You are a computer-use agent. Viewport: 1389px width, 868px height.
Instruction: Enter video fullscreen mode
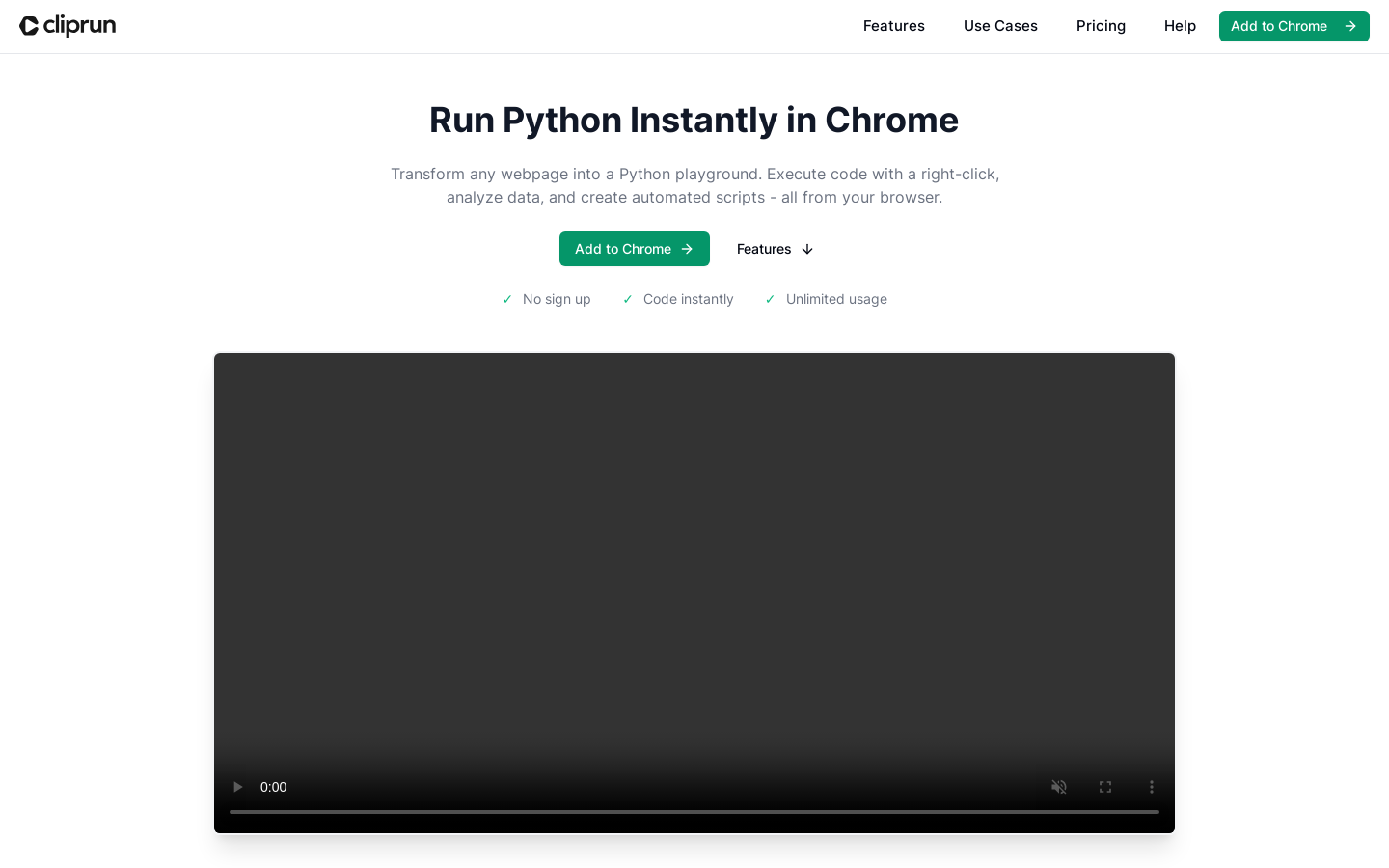tap(1104, 787)
